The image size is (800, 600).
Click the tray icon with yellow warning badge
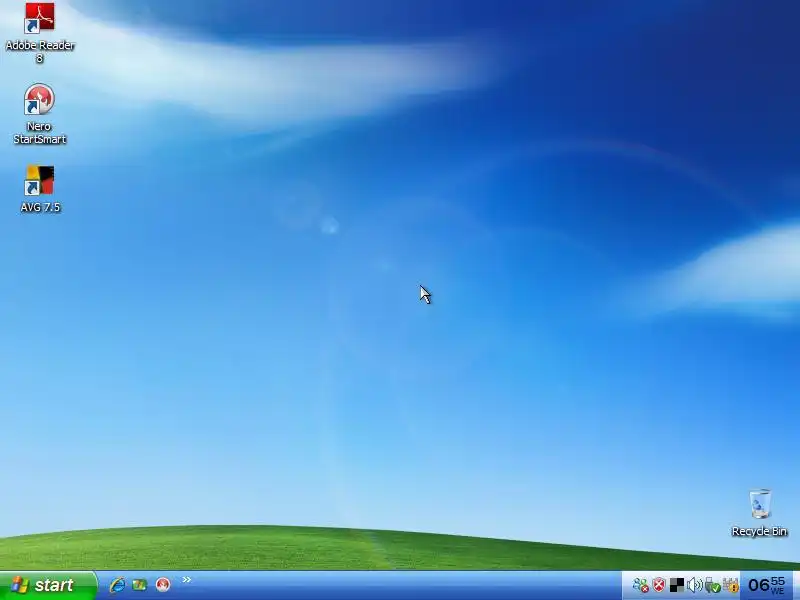coord(731,585)
